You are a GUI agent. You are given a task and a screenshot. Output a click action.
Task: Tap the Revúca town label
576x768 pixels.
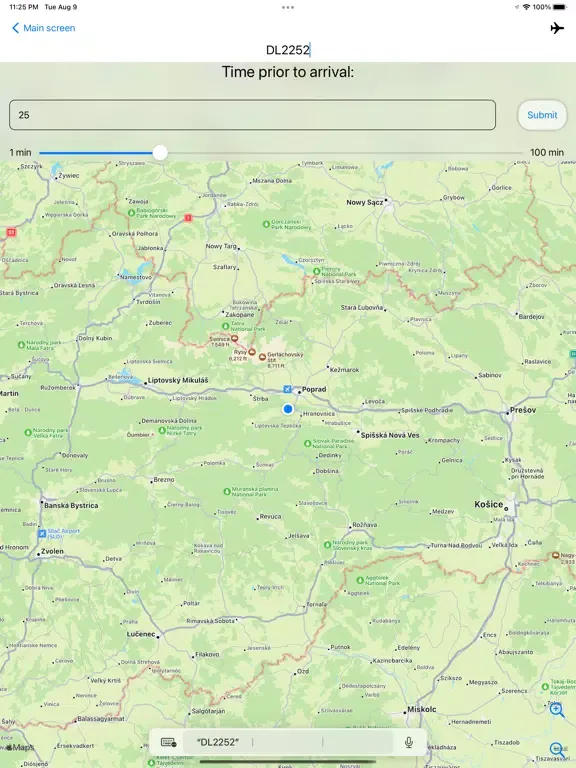coord(270,516)
